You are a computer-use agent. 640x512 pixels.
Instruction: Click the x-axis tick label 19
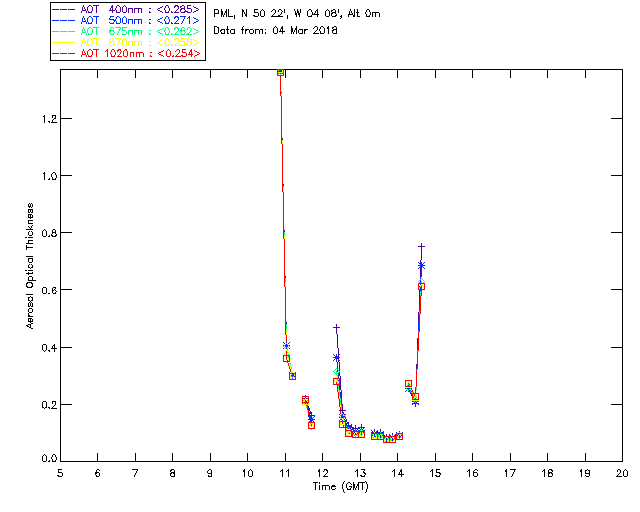[585, 473]
